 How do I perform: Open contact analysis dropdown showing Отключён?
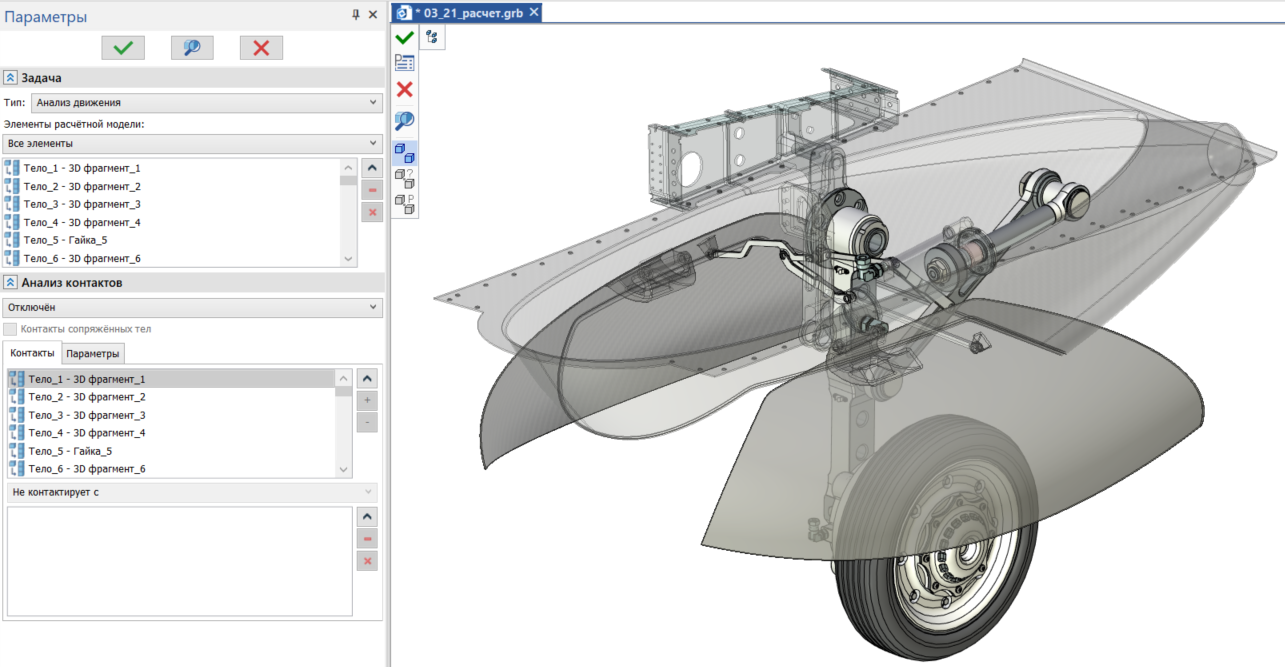(192, 307)
